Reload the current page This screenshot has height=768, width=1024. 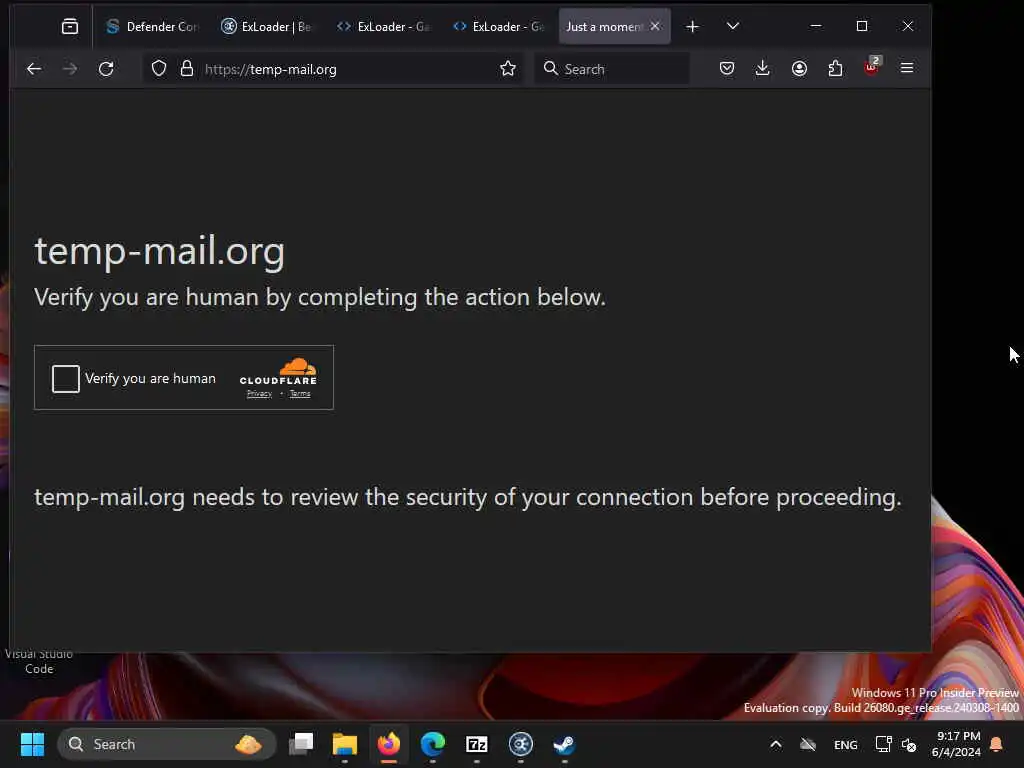106,69
